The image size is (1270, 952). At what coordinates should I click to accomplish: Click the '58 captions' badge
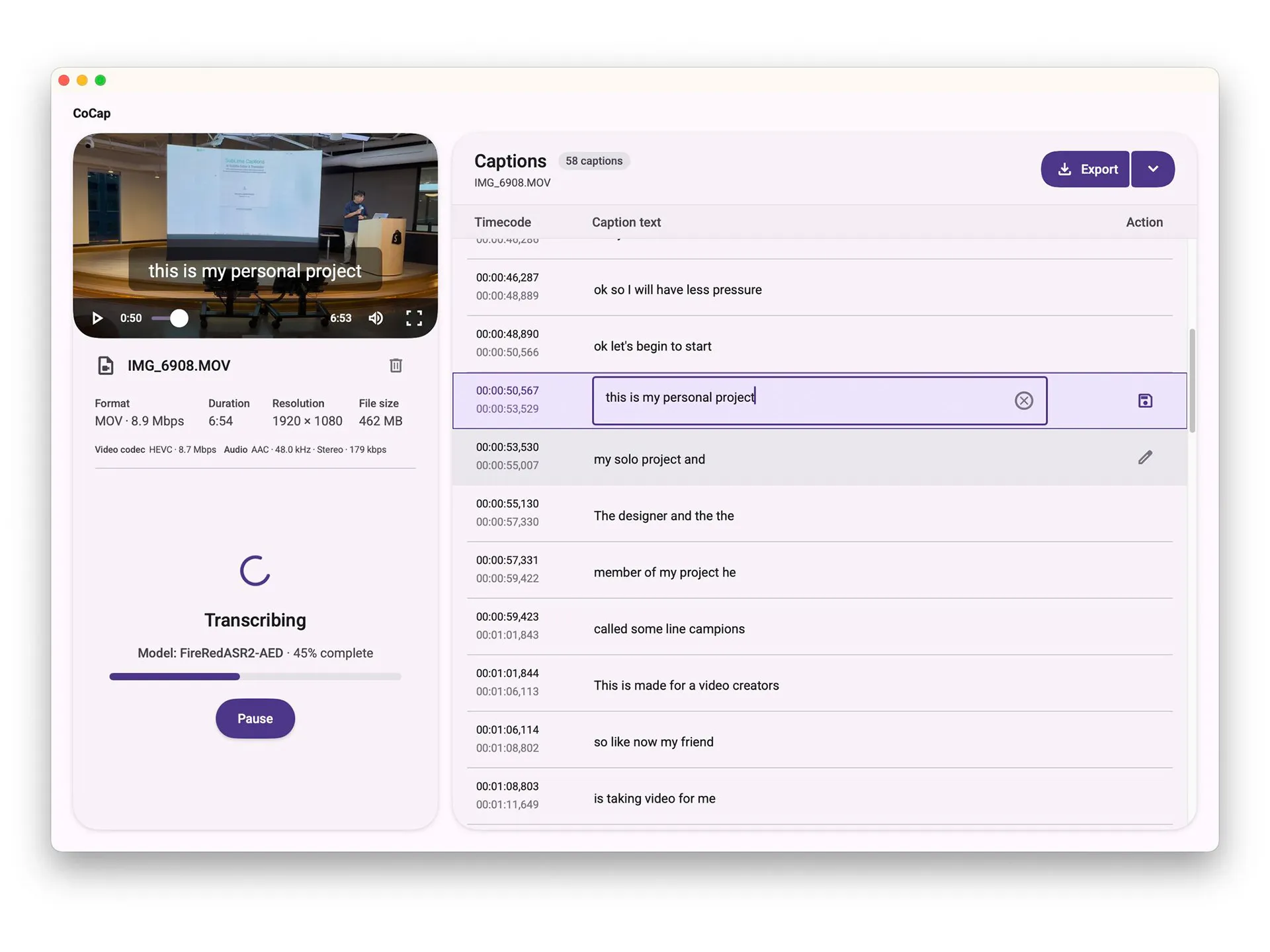coord(594,161)
